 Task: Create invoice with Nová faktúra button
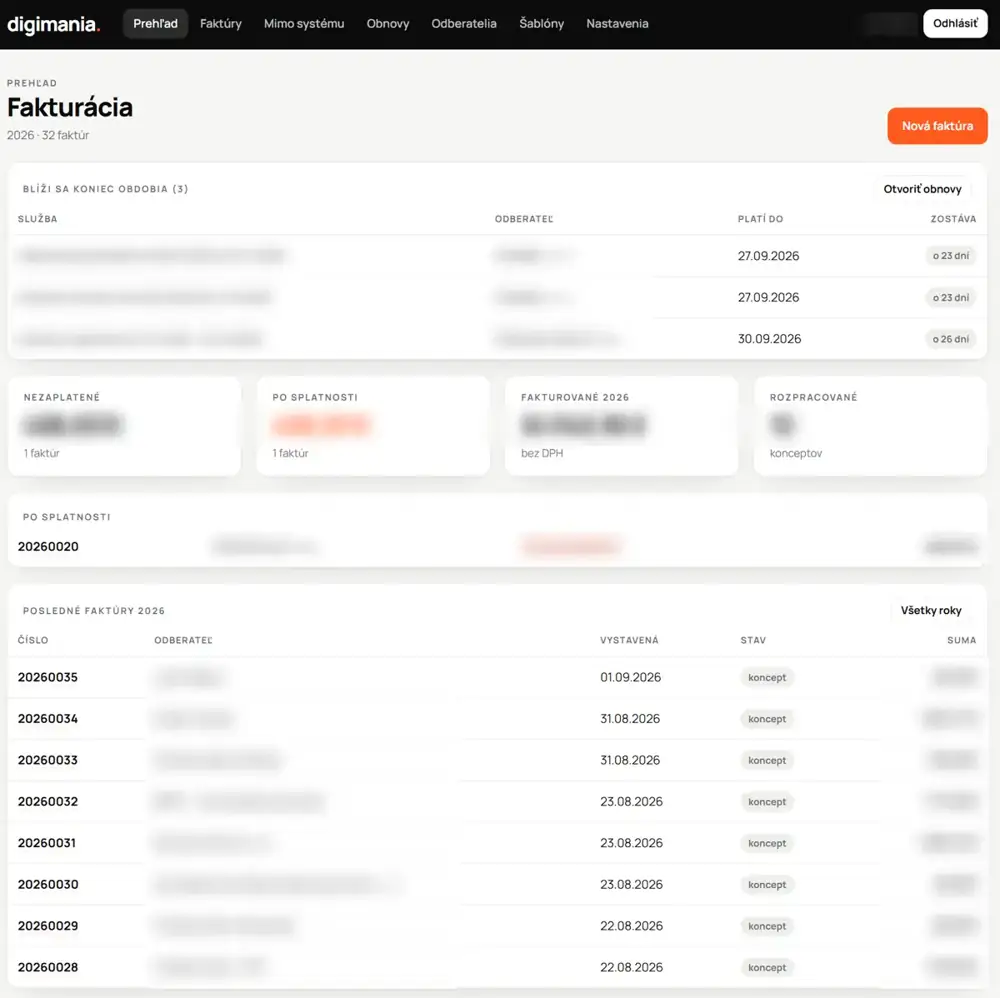coord(937,126)
